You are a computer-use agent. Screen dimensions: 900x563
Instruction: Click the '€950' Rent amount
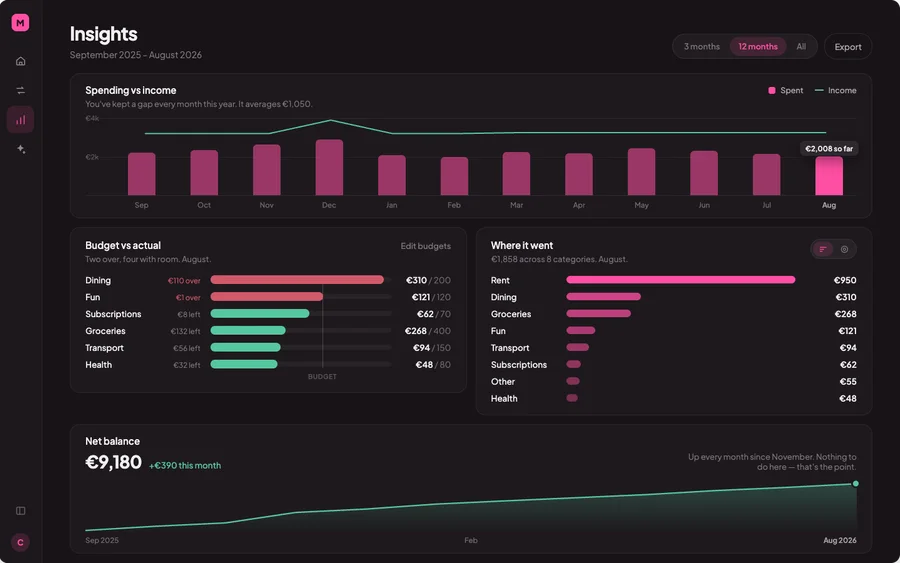tap(845, 280)
